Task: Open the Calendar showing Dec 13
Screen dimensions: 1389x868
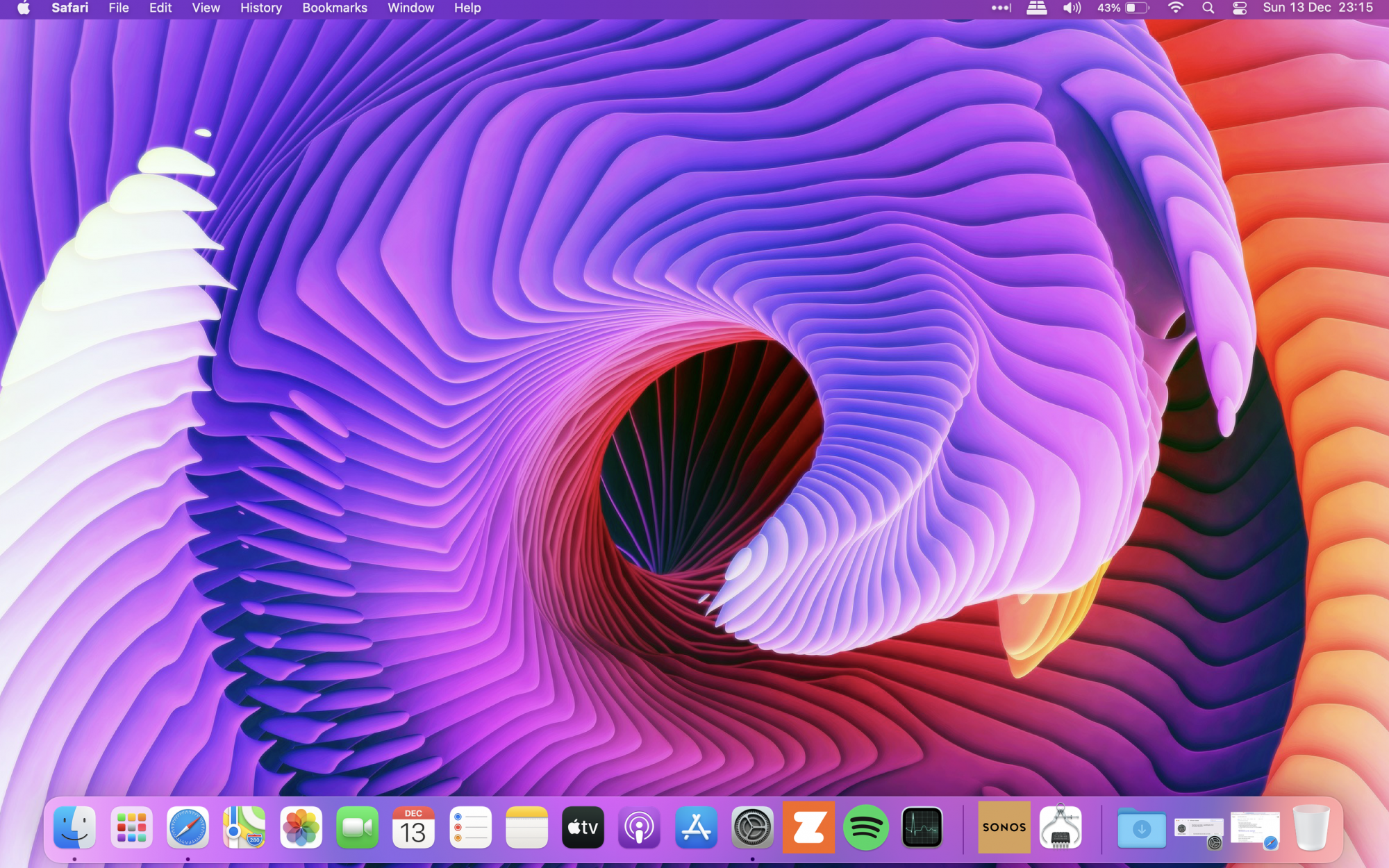Action: tap(413, 827)
